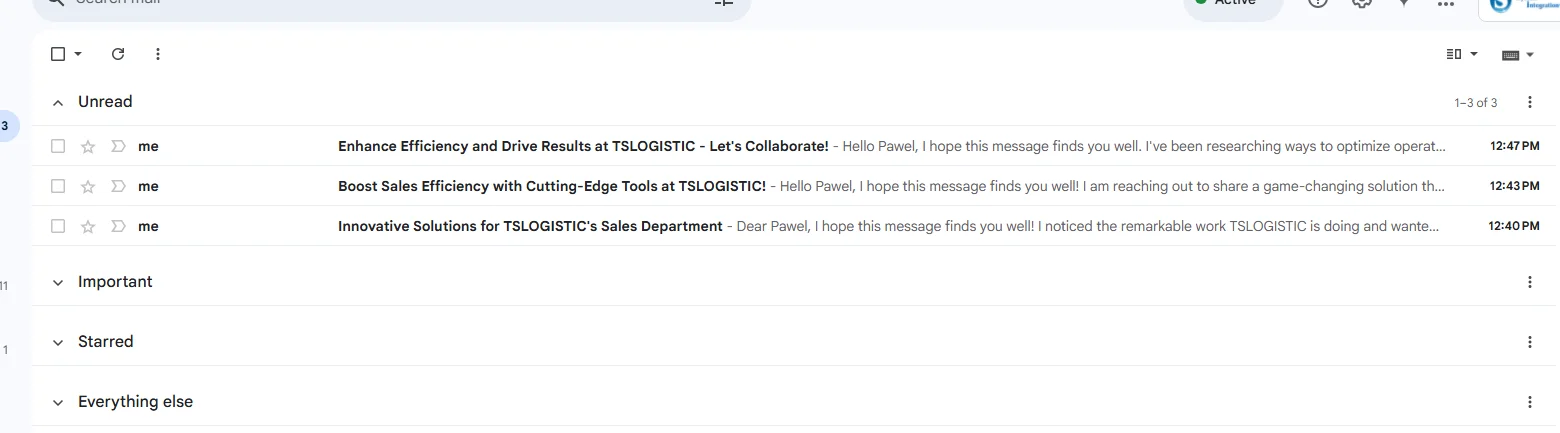Check the Enhance Efficiency email checkbox

tap(58, 147)
